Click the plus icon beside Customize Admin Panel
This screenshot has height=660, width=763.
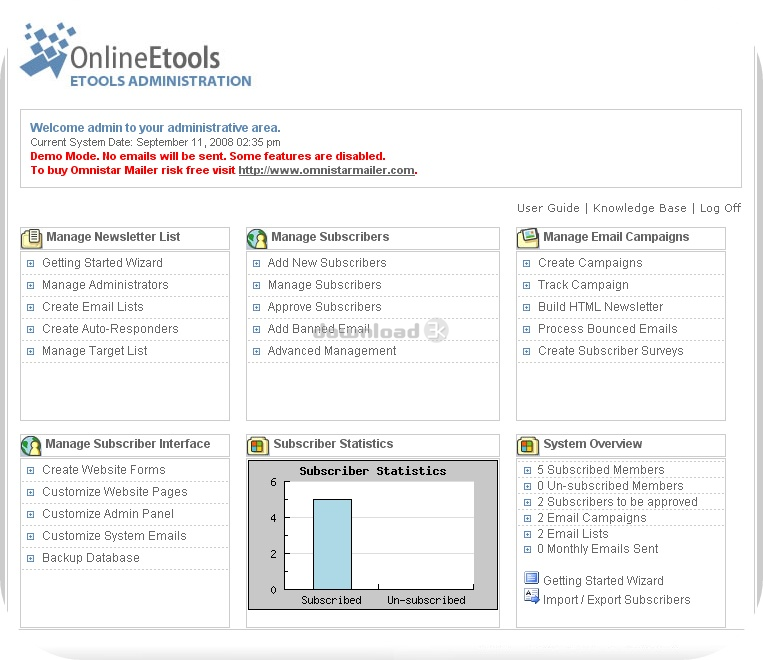pyautogui.click(x=31, y=514)
